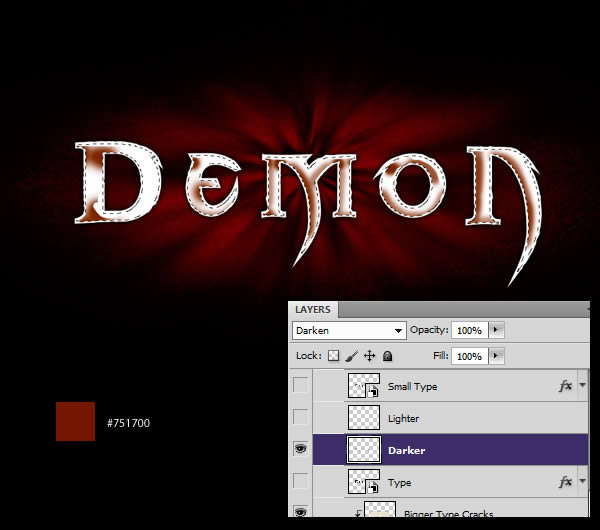Expand Small Type layer effects arrow
Screen dimensions: 600x530
coord(582,385)
